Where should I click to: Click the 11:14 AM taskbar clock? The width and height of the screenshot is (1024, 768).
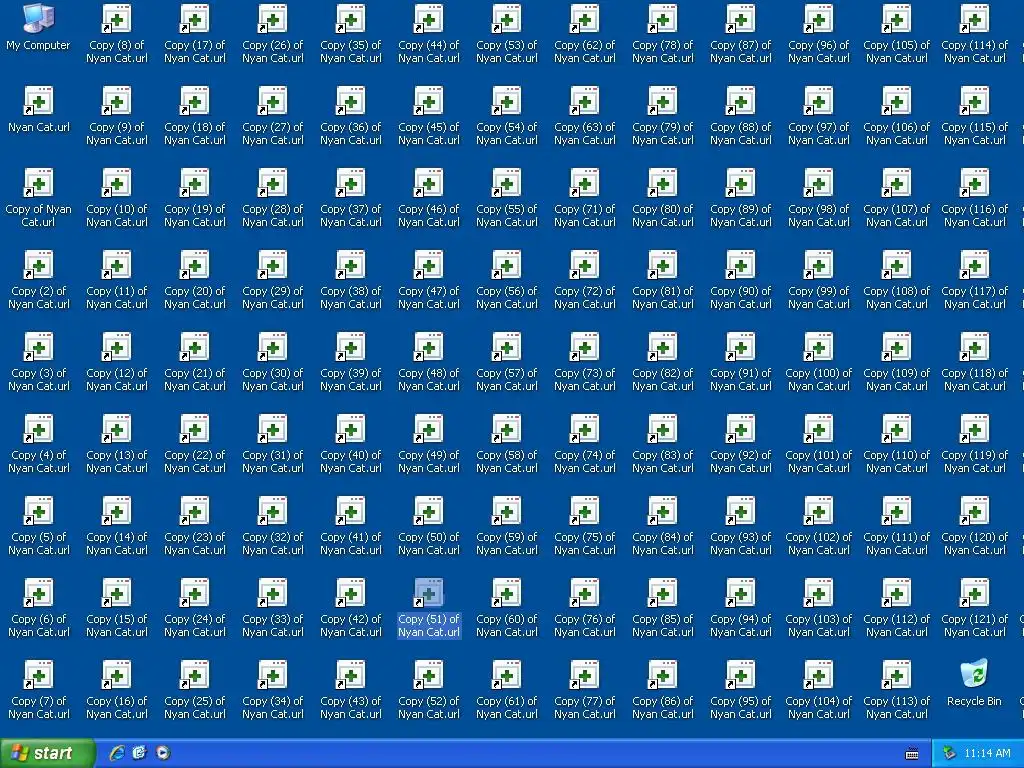pos(987,754)
